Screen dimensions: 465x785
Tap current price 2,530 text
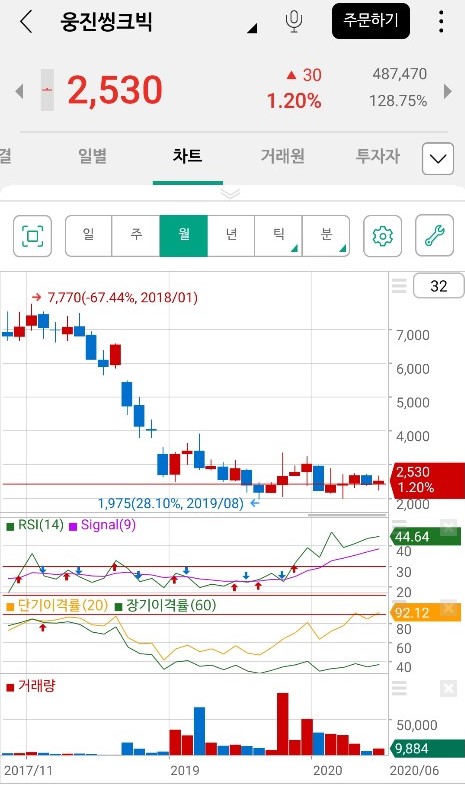coord(115,90)
